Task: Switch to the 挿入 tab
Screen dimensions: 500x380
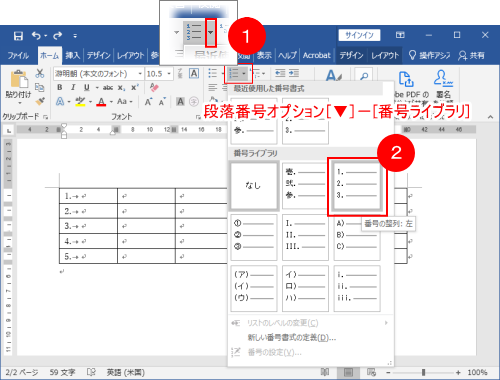Action: point(72,55)
